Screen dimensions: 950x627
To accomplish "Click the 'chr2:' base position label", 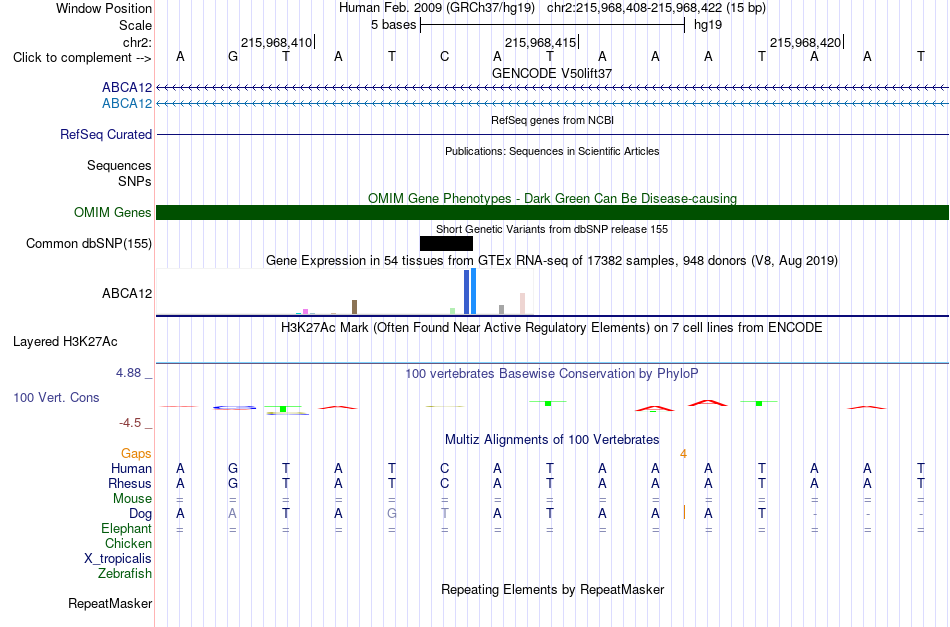I will point(137,42).
